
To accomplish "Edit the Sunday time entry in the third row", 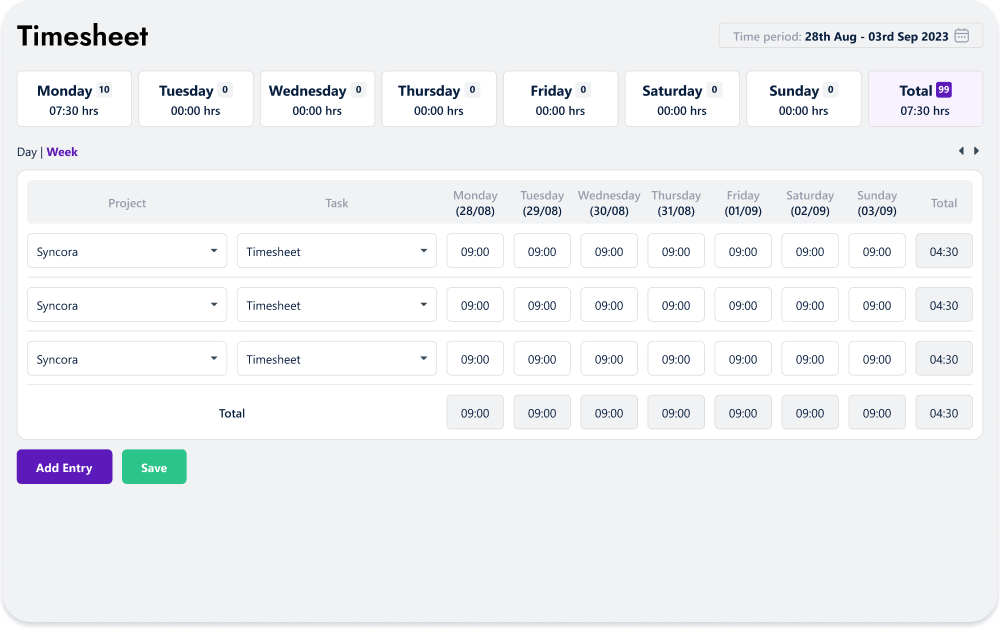I will tap(877, 358).
